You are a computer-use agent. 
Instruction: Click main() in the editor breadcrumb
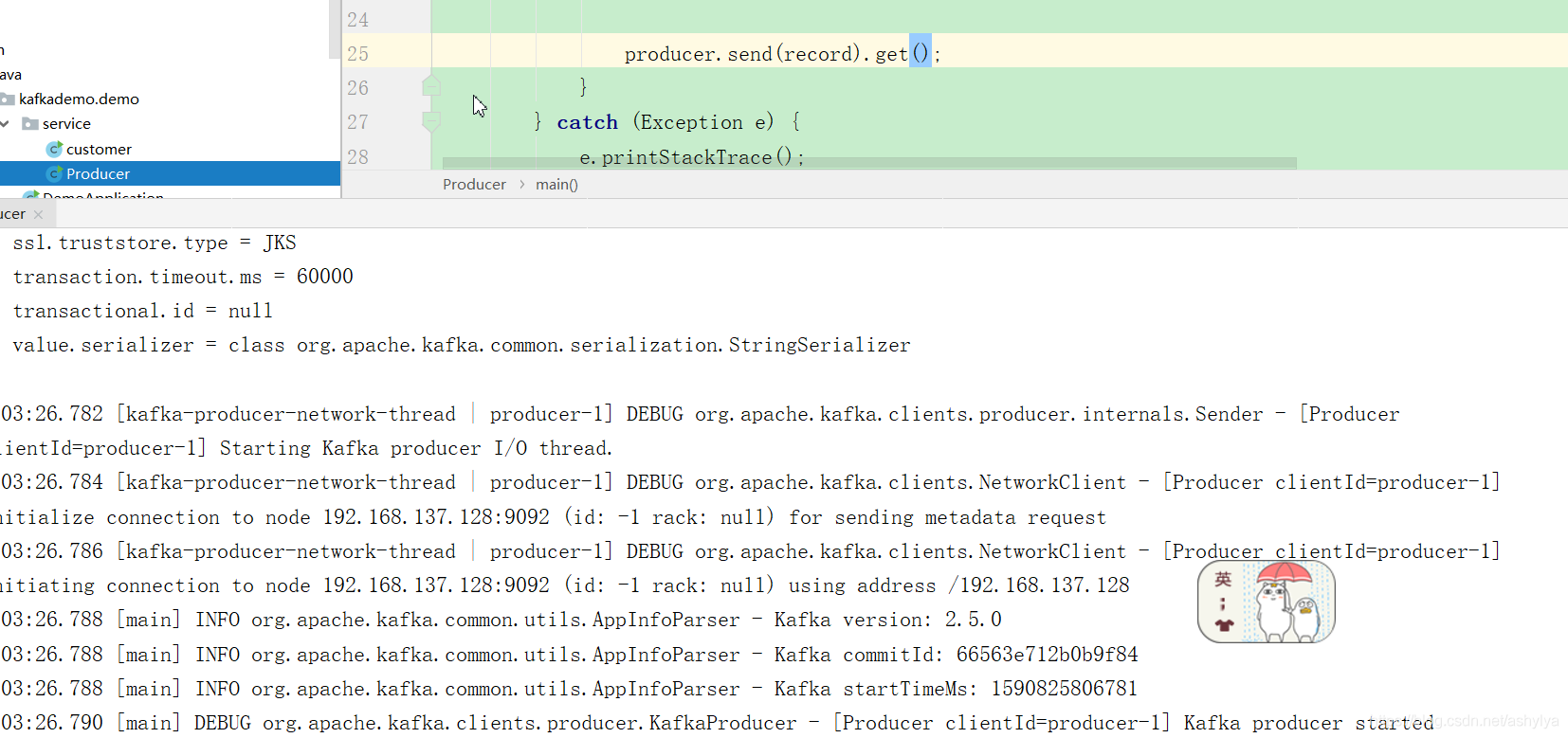click(x=556, y=185)
